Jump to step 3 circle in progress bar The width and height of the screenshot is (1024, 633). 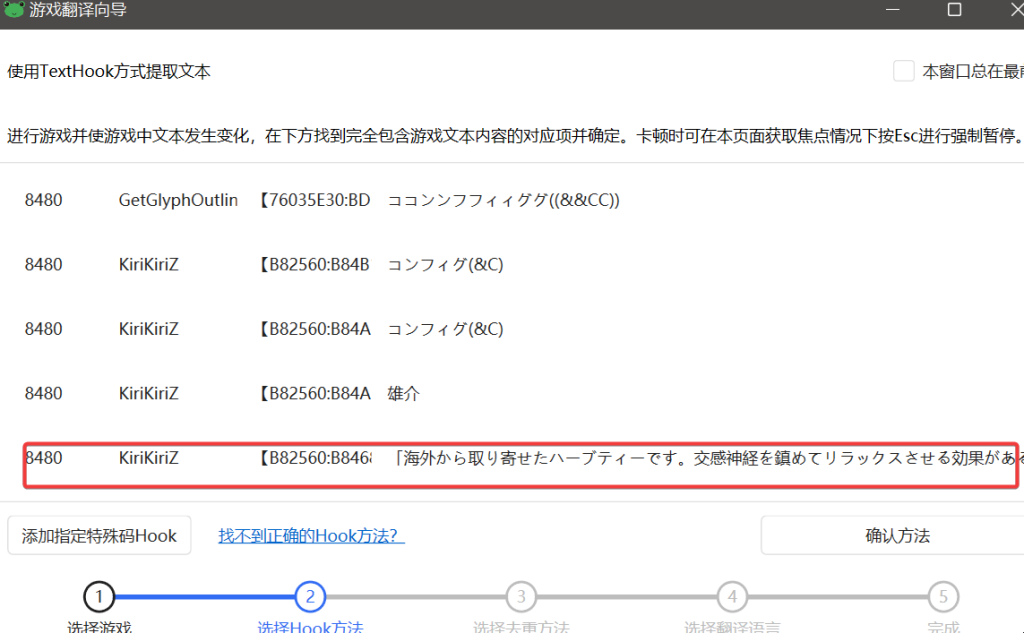point(520,598)
